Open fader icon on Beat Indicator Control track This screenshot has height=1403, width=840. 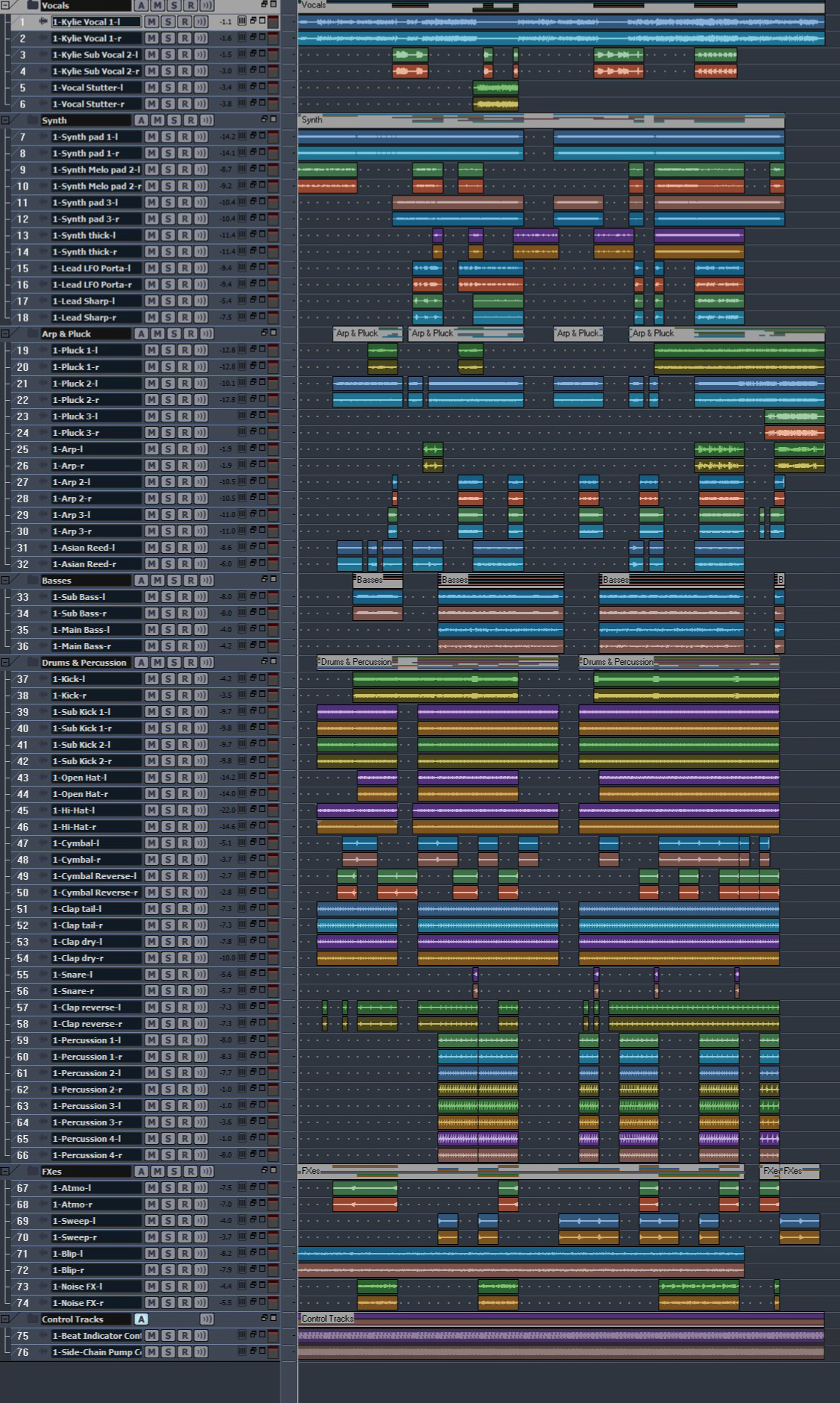(242, 1334)
